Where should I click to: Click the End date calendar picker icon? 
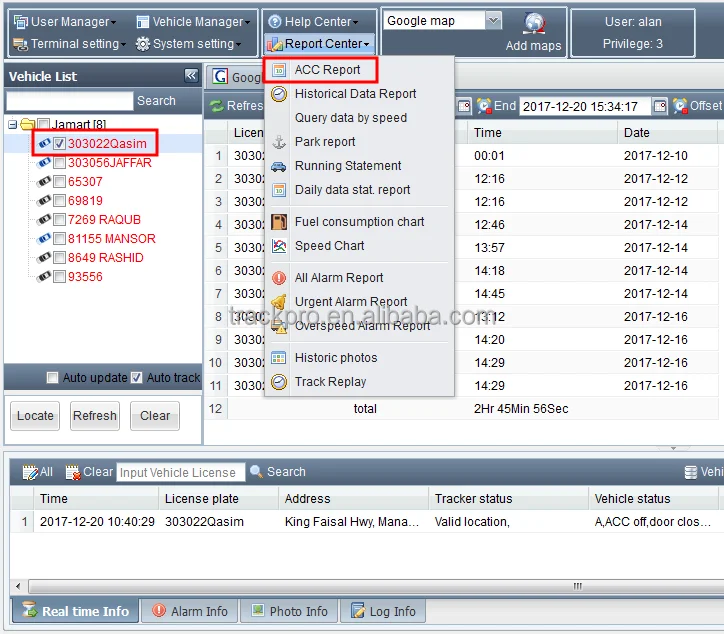click(x=660, y=106)
